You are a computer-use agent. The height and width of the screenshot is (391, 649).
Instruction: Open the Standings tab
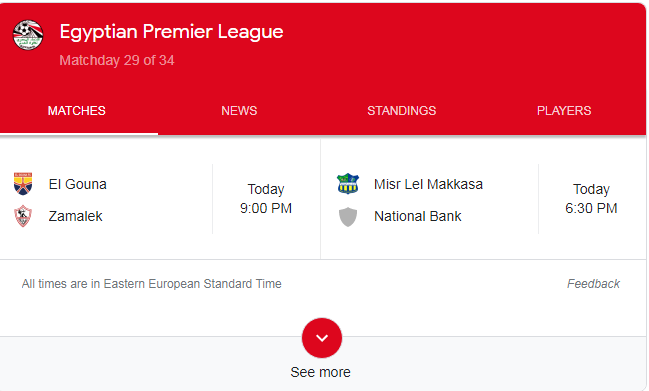401,110
